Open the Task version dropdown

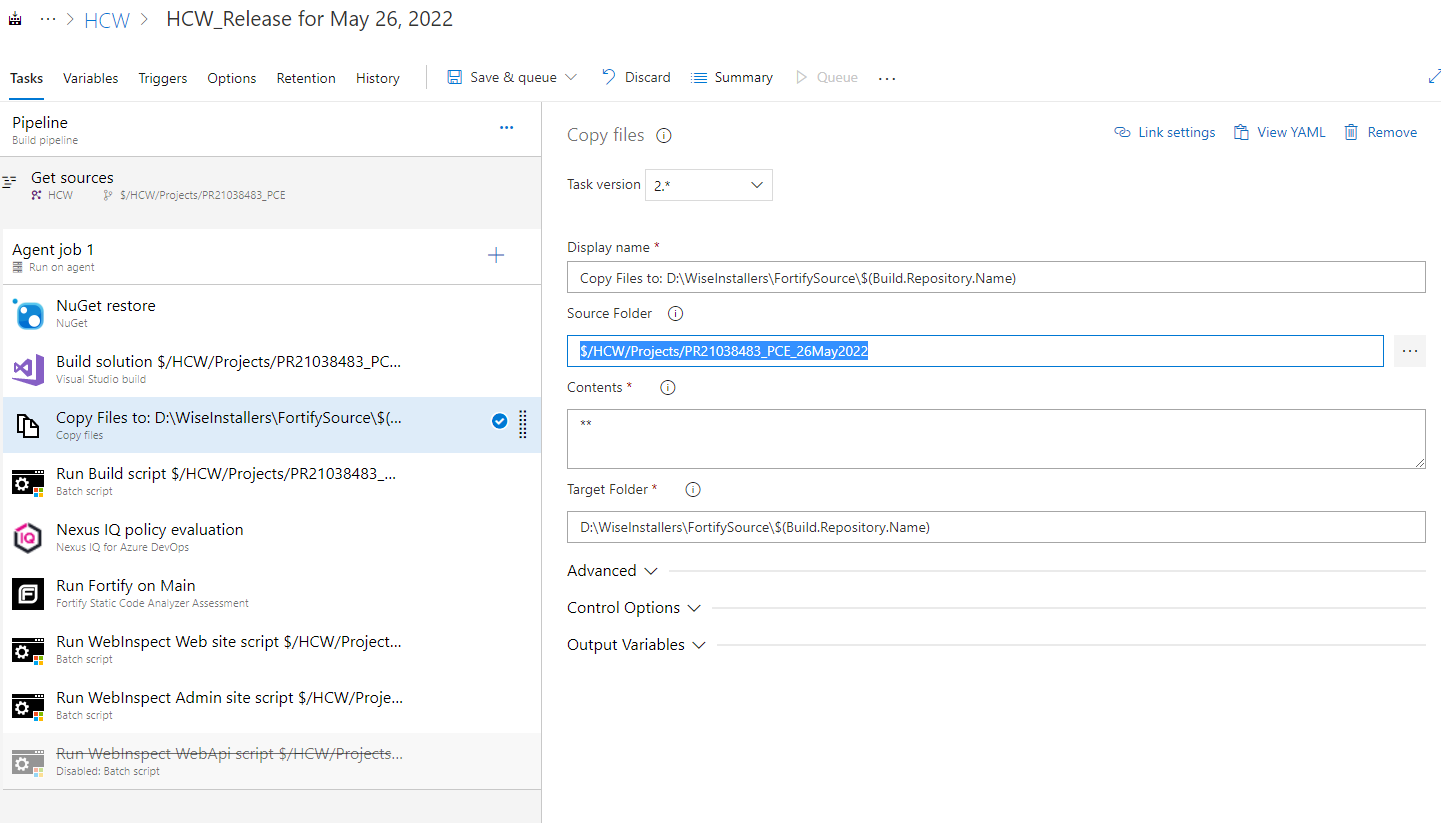709,185
